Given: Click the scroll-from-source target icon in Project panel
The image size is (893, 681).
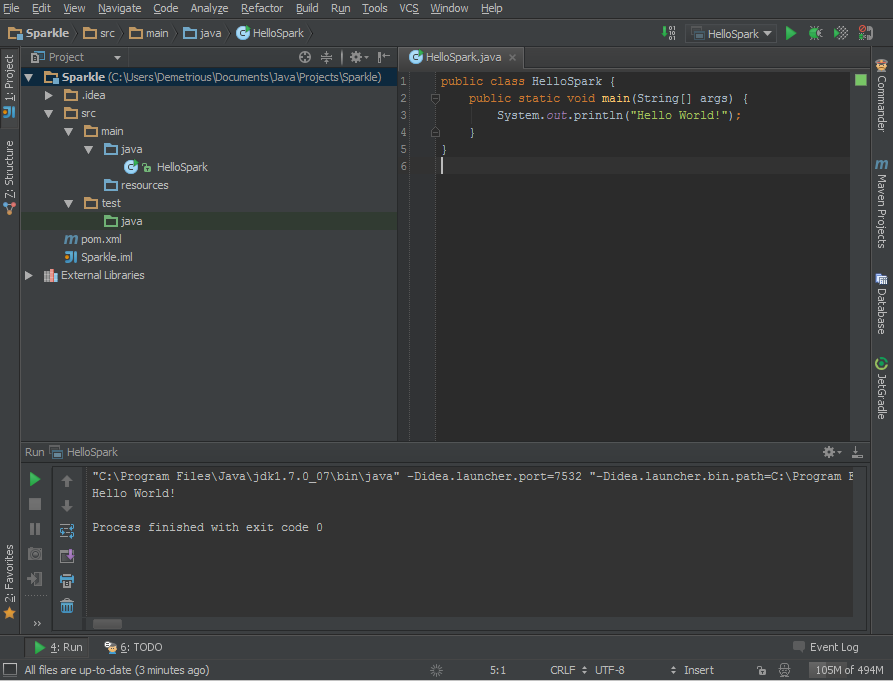Looking at the screenshot, I should tap(305, 58).
